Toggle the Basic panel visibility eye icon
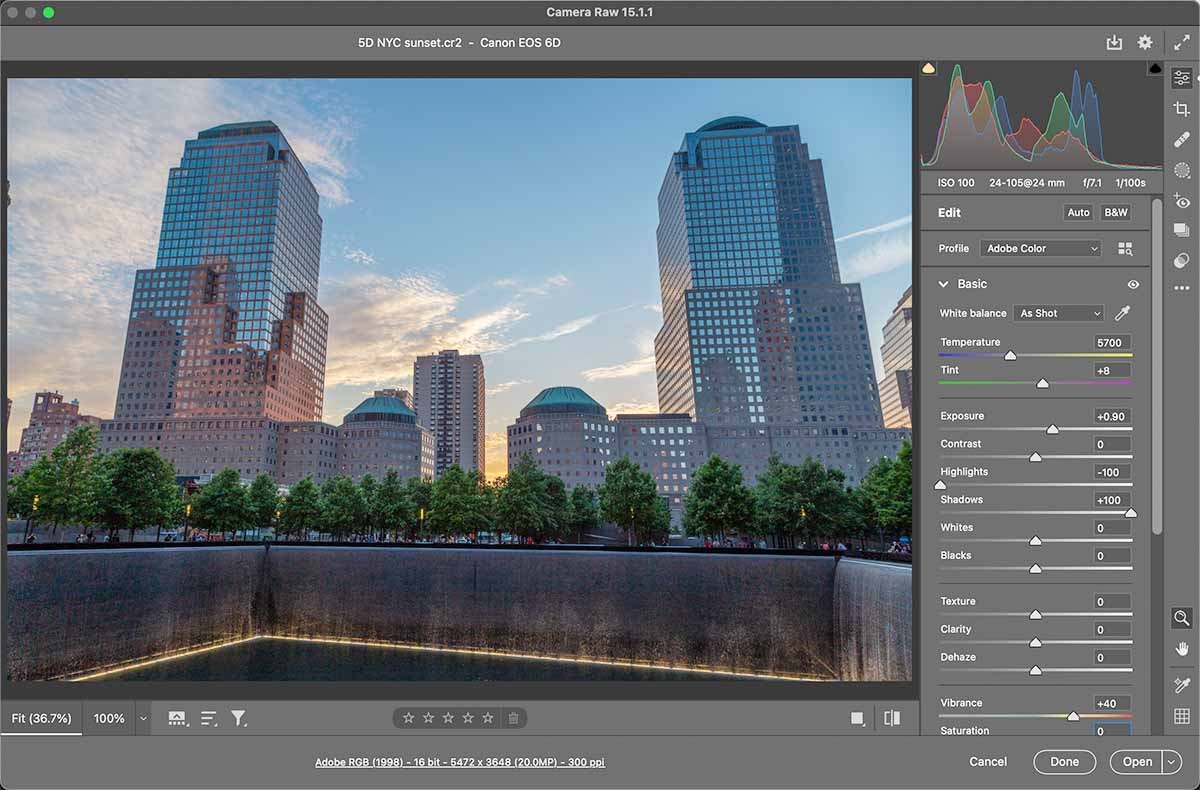The width and height of the screenshot is (1200, 790). point(1133,284)
